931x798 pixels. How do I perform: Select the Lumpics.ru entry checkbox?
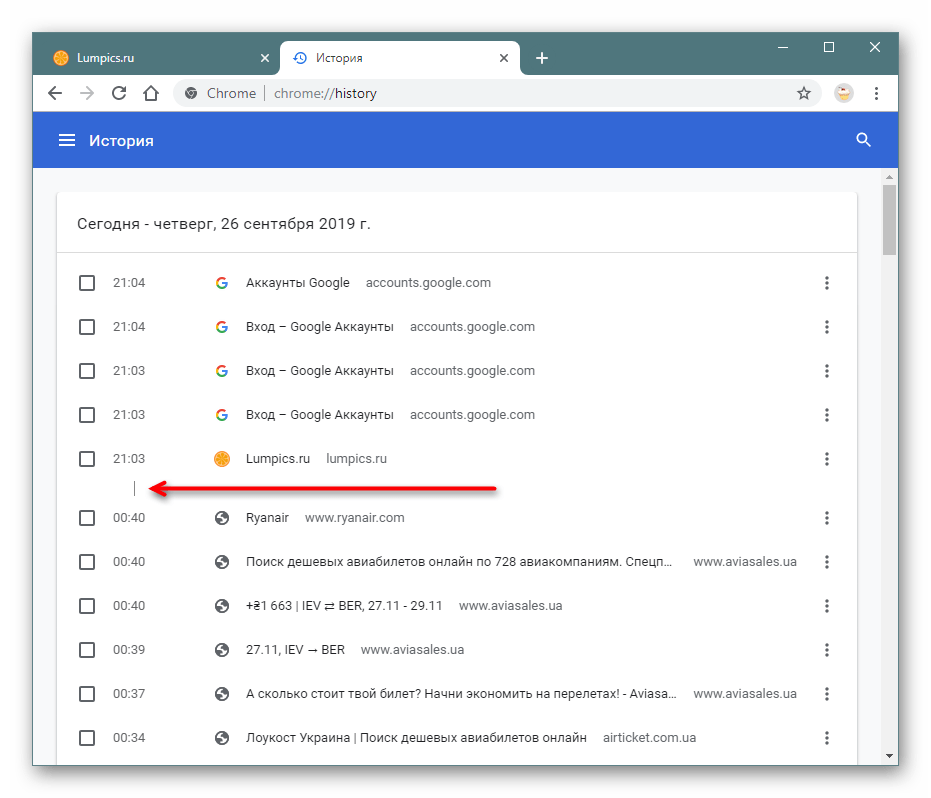click(87, 459)
